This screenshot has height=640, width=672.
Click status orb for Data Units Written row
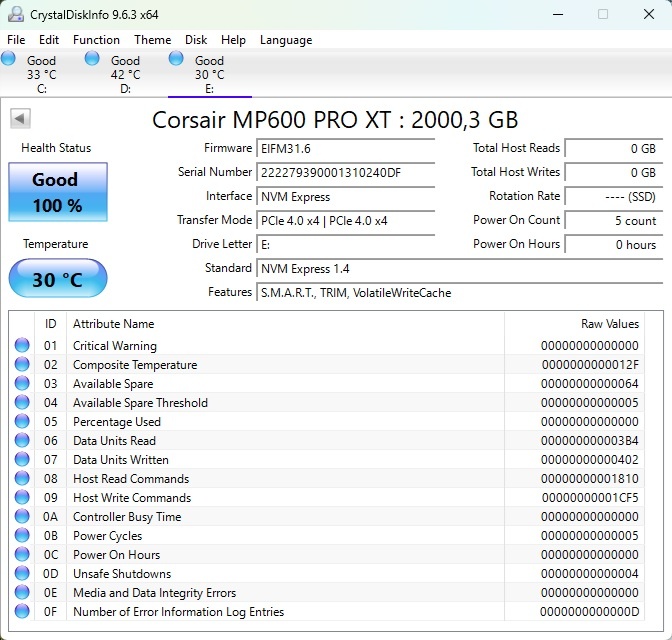point(22,459)
